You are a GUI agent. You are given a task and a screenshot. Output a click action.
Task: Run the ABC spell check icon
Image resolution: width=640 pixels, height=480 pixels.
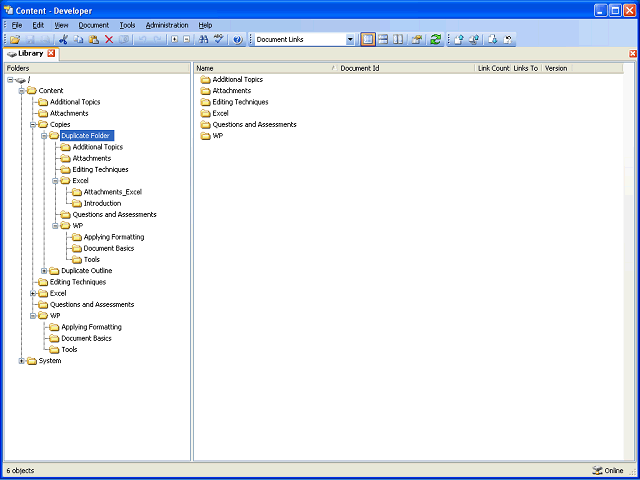(x=219, y=40)
